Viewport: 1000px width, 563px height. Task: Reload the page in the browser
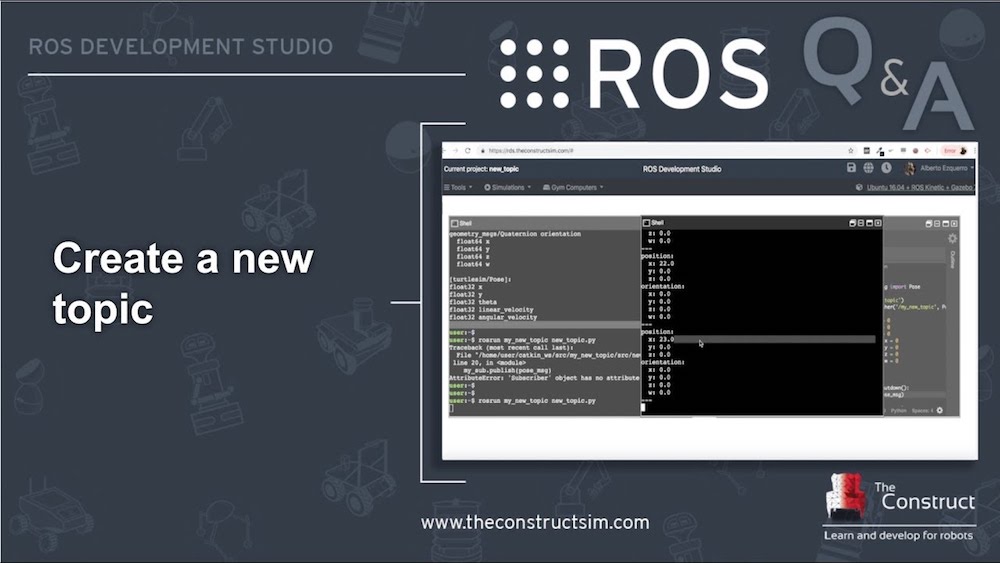[467, 151]
